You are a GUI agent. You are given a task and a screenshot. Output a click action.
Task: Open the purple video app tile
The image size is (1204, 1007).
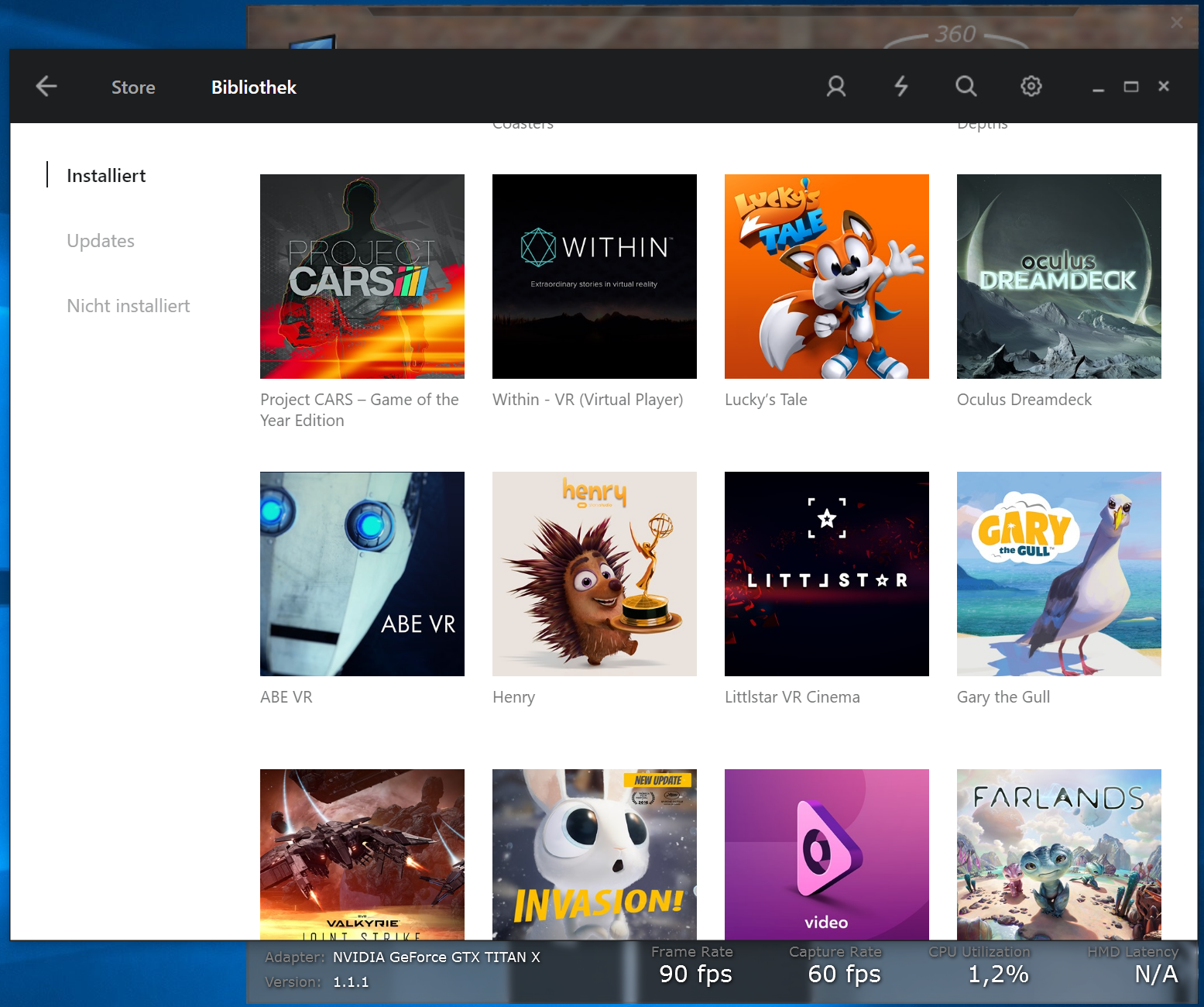(x=827, y=854)
